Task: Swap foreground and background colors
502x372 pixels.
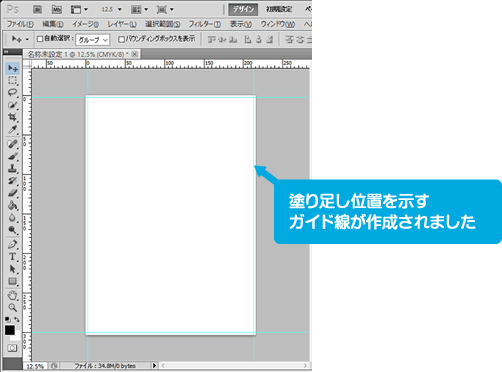Action: [17, 319]
